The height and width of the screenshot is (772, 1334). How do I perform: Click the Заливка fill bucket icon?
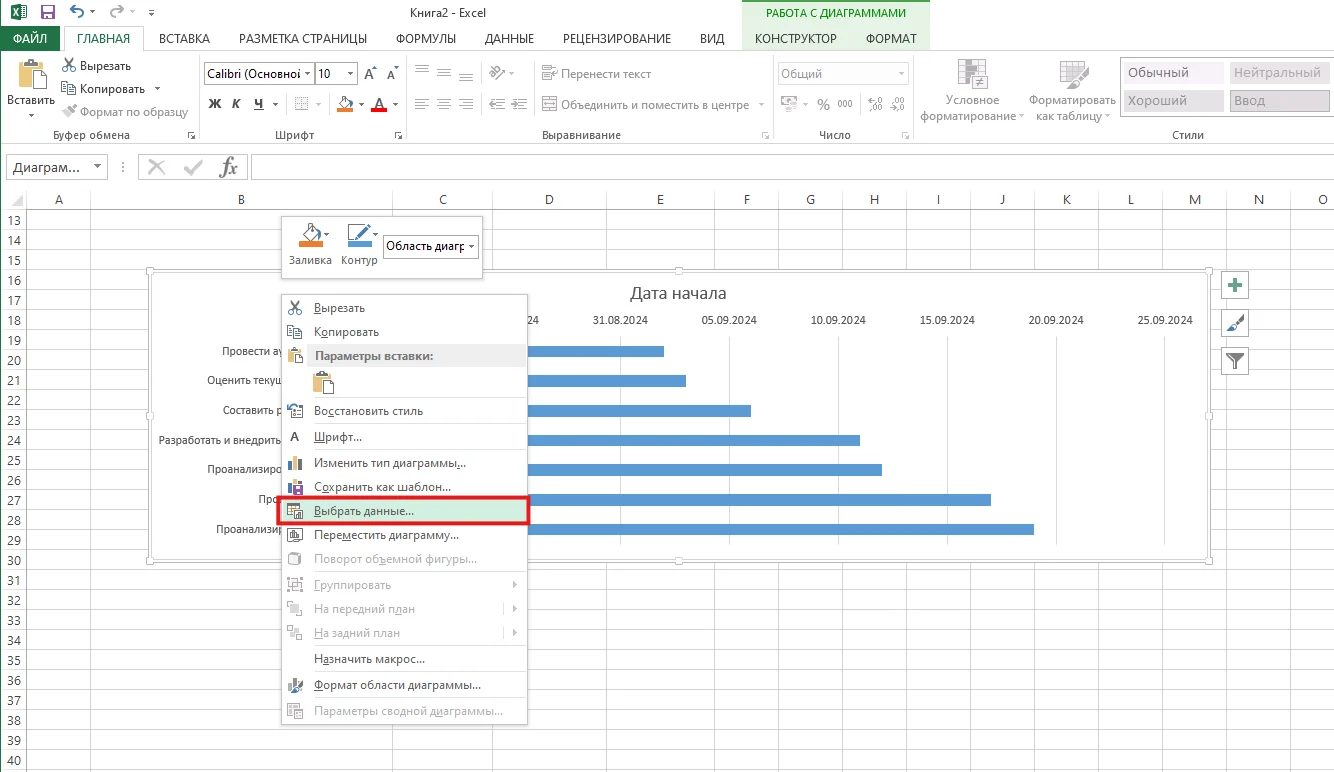310,235
